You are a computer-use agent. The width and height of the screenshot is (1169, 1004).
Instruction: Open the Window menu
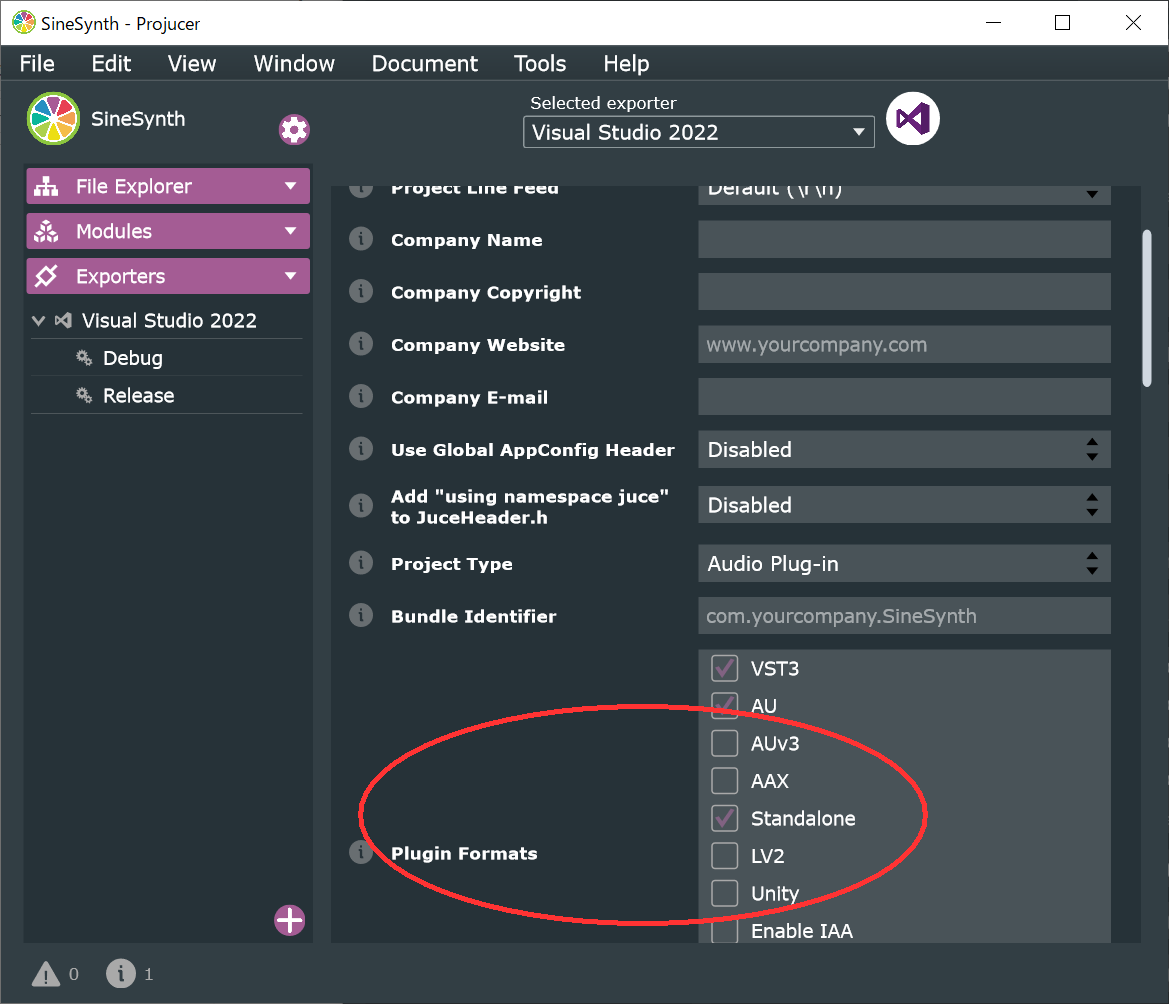coord(294,63)
